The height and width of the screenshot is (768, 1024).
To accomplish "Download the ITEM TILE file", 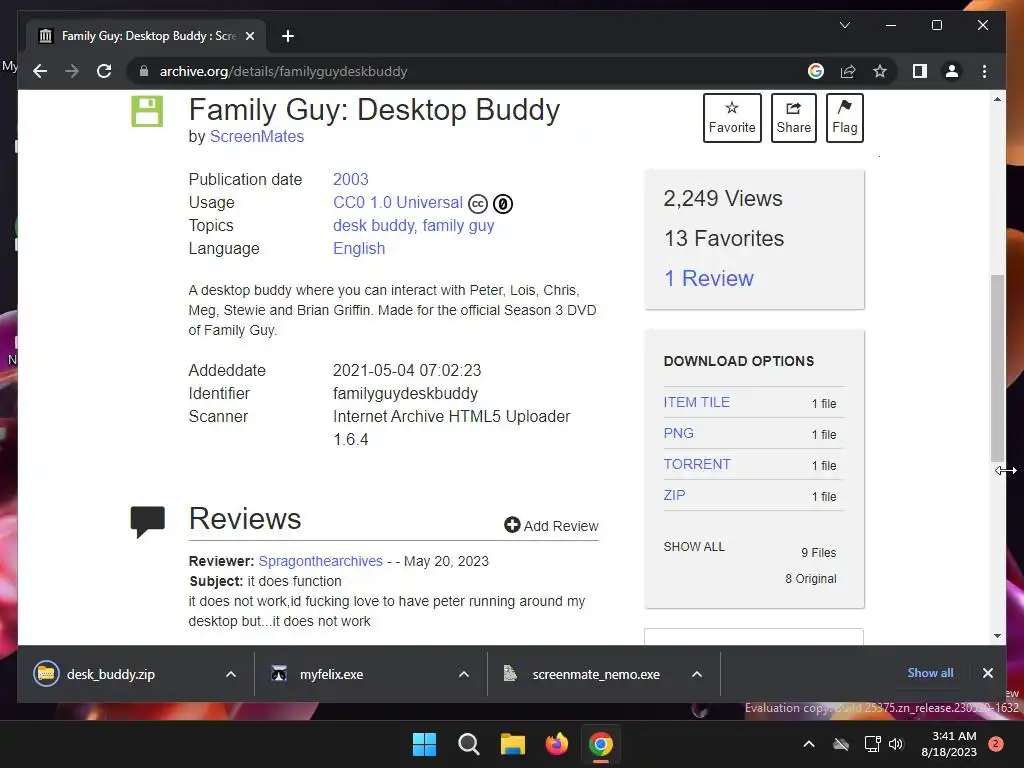I will click(x=697, y=402).
